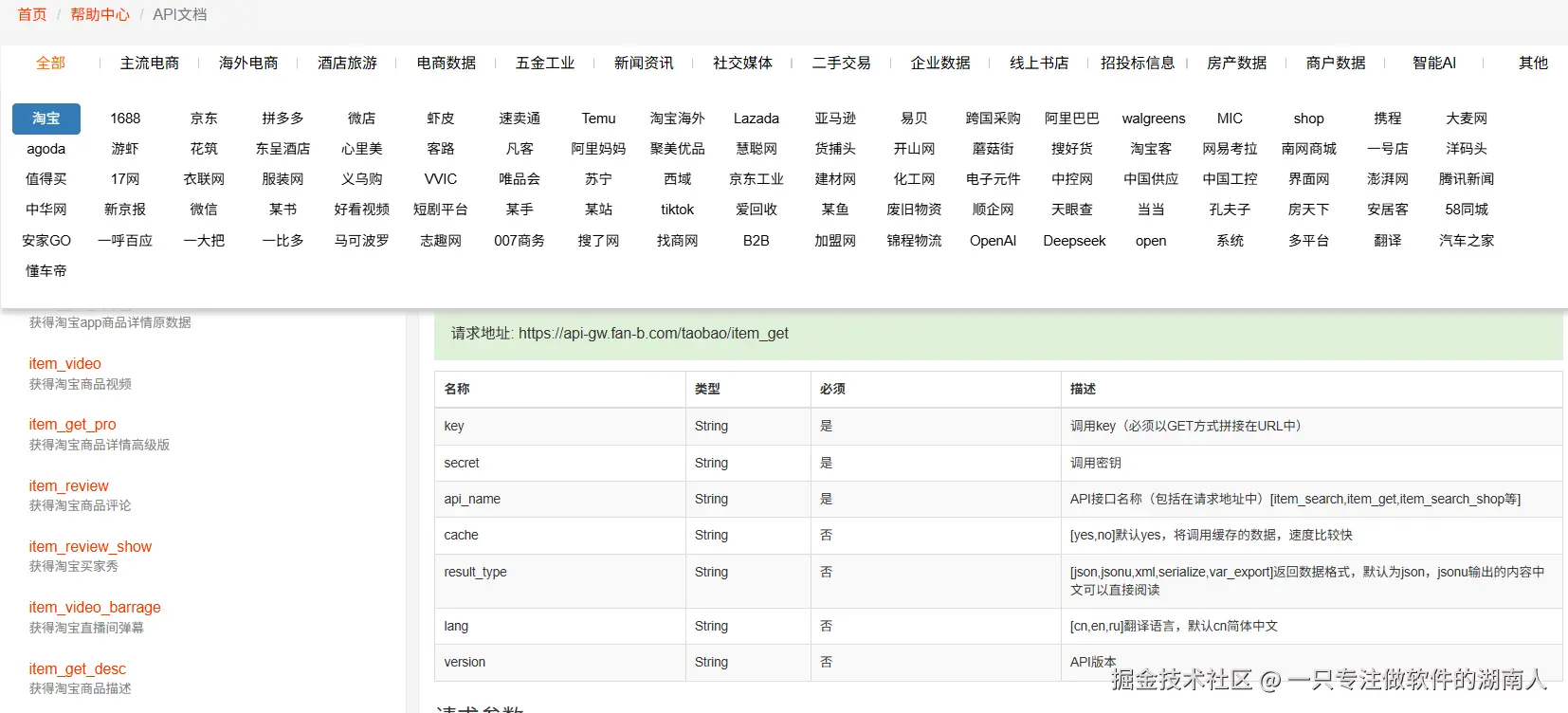Screen dimensions: 1568x713
Task: Choose the 唯品会 platform
Action: click(x=520, y=179)
